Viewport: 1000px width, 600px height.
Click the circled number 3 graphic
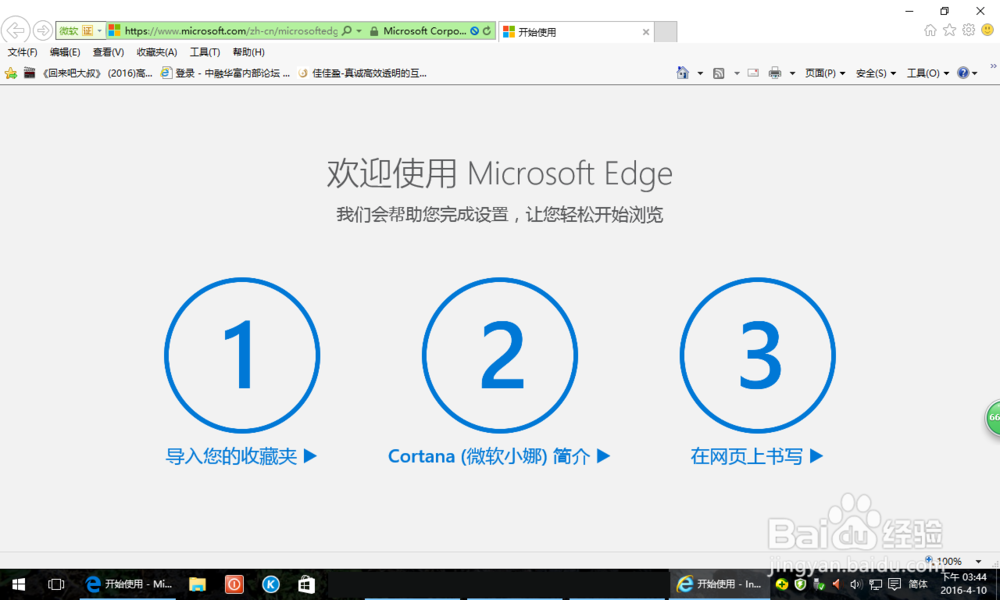pyautogui.click(x=758, y=355)
